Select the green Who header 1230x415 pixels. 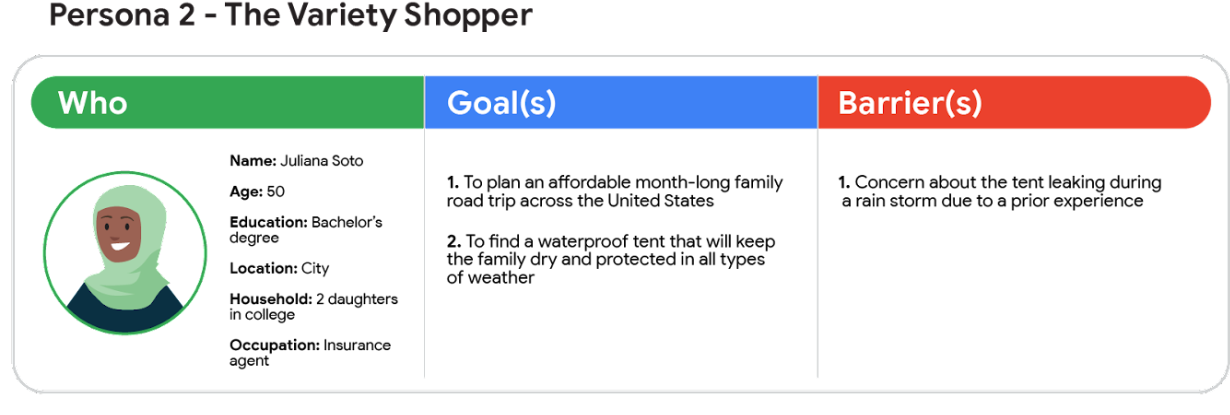tap(227, 103)
